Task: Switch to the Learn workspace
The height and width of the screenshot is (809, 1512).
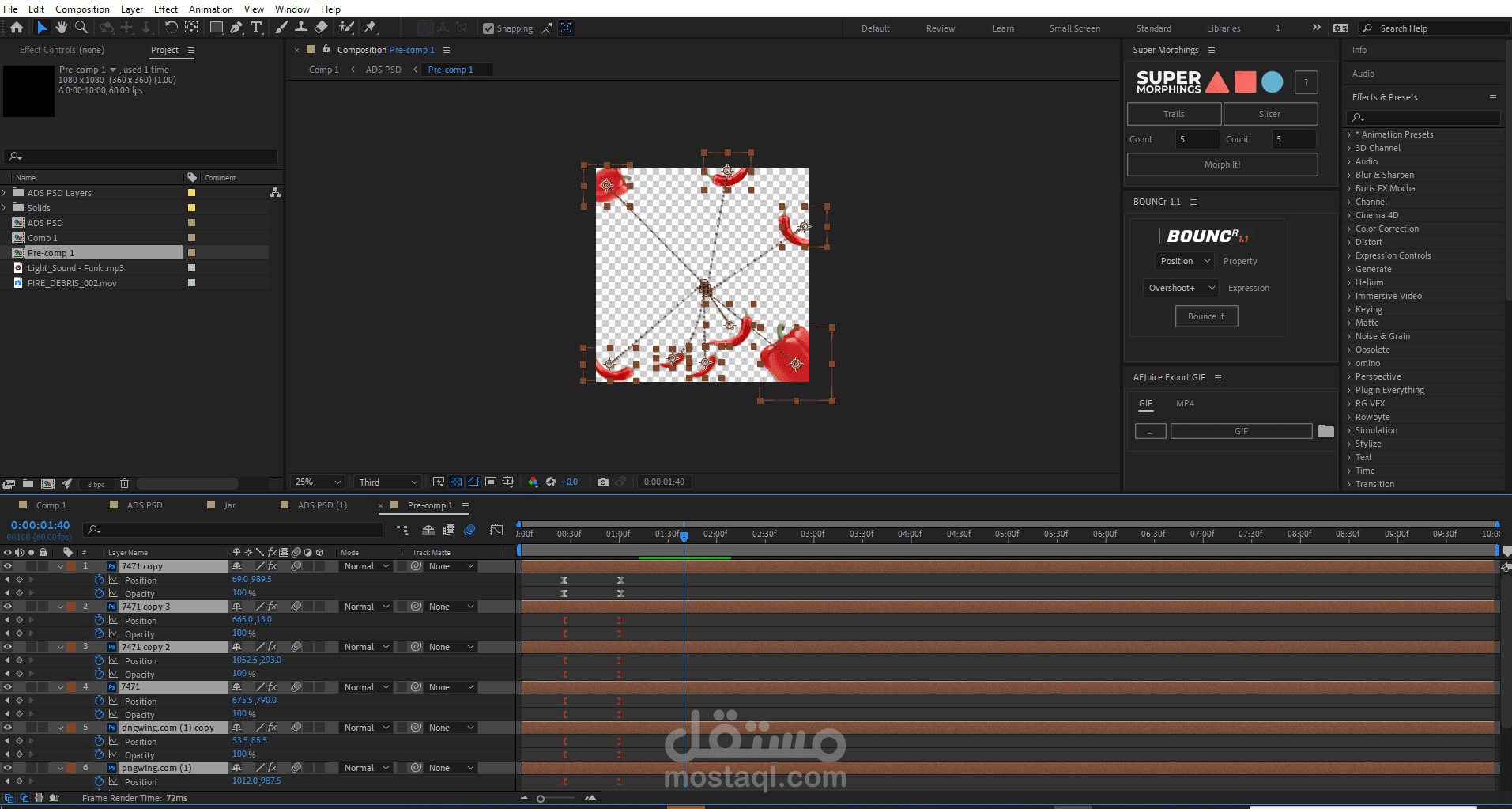Action: [1003, 28]
